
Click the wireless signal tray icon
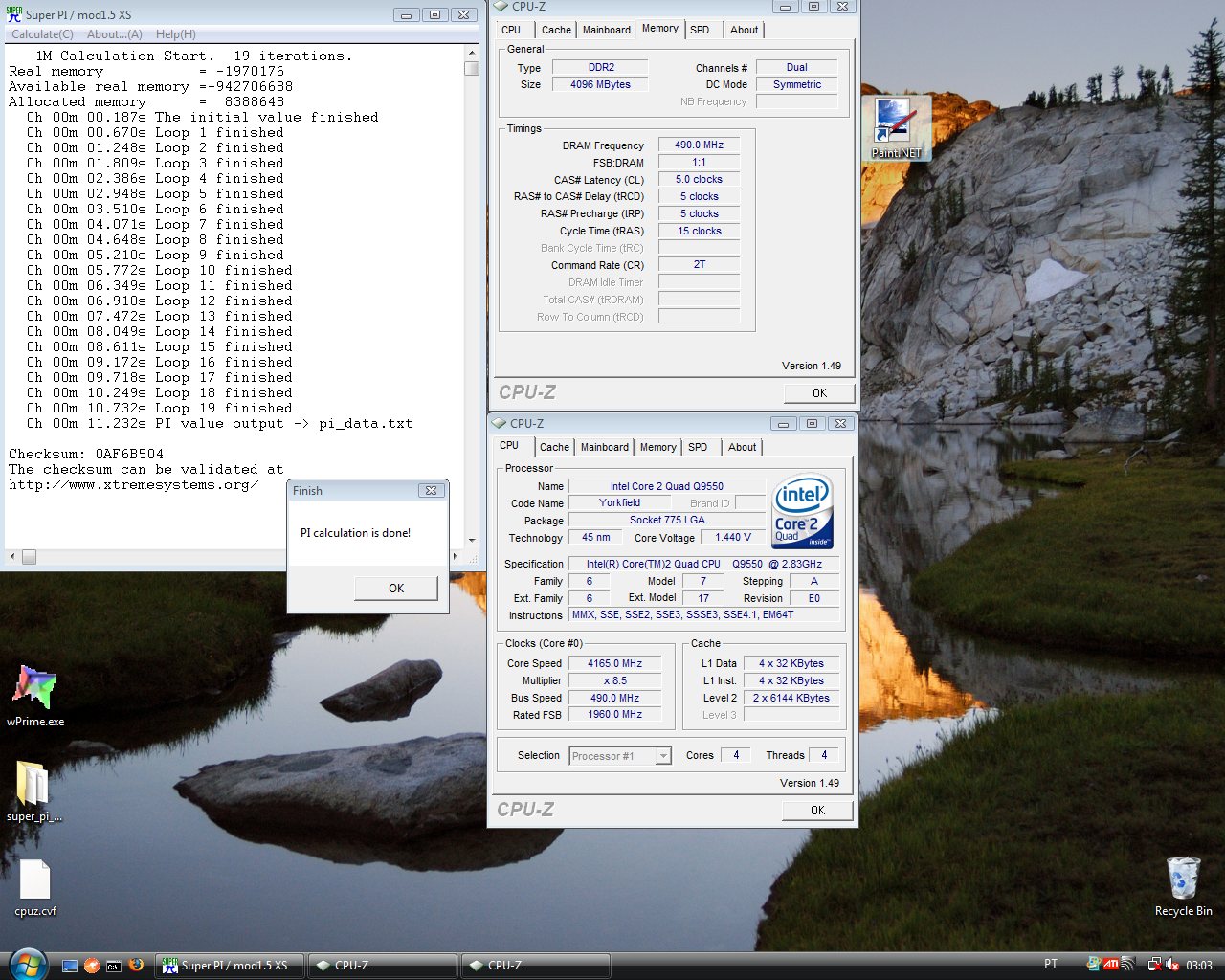tap(1127, 965)
